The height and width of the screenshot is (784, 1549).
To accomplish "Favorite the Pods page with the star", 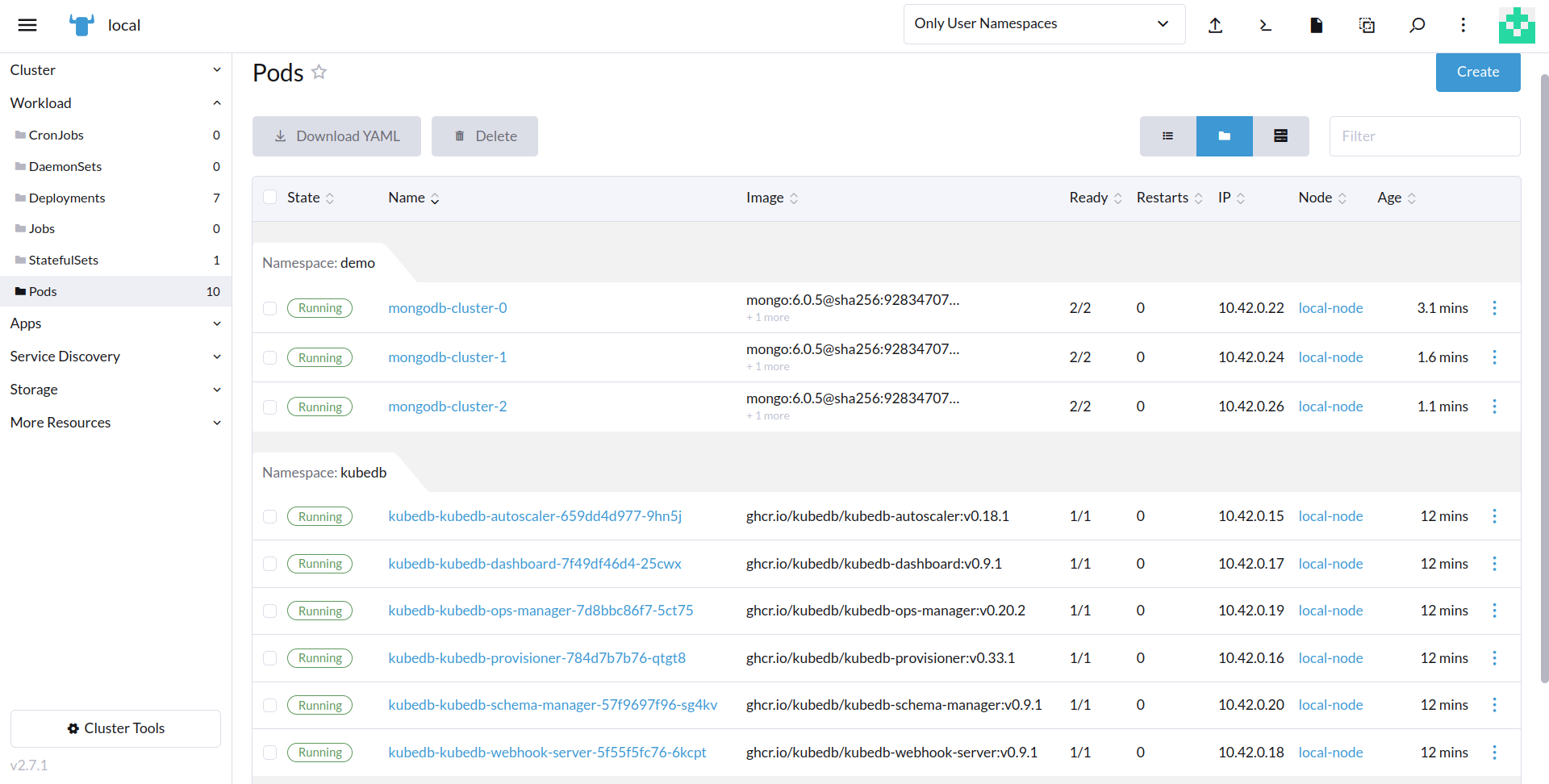I will tap(319, 72).
